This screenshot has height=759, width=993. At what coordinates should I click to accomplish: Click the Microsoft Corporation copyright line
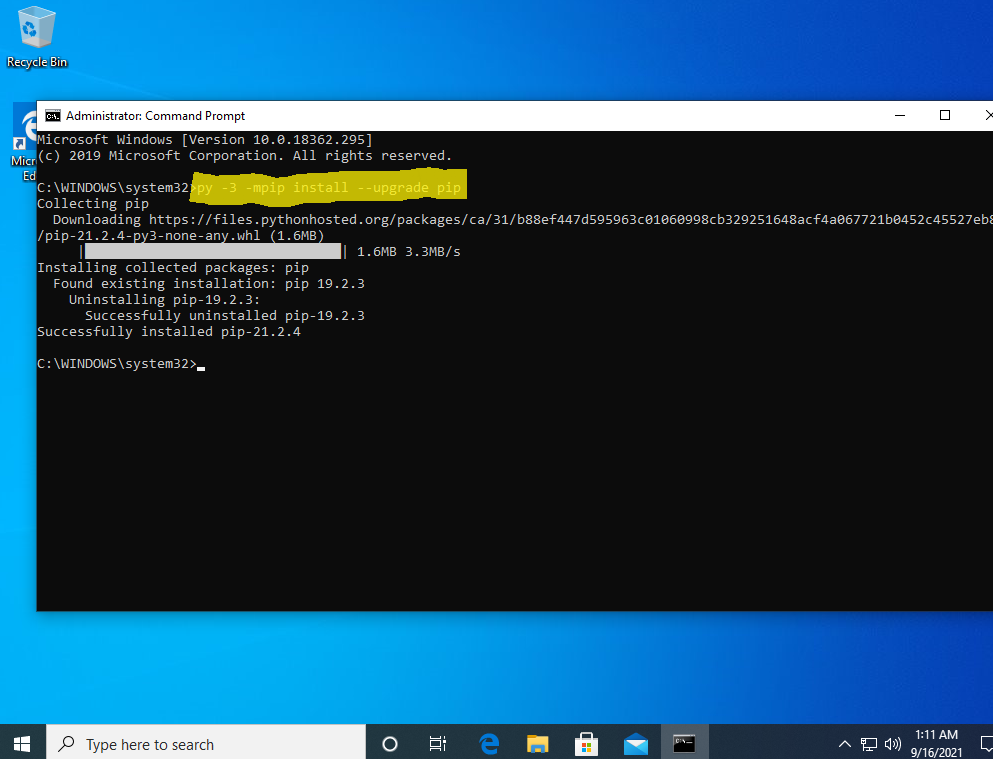click(x=244, y=156)
